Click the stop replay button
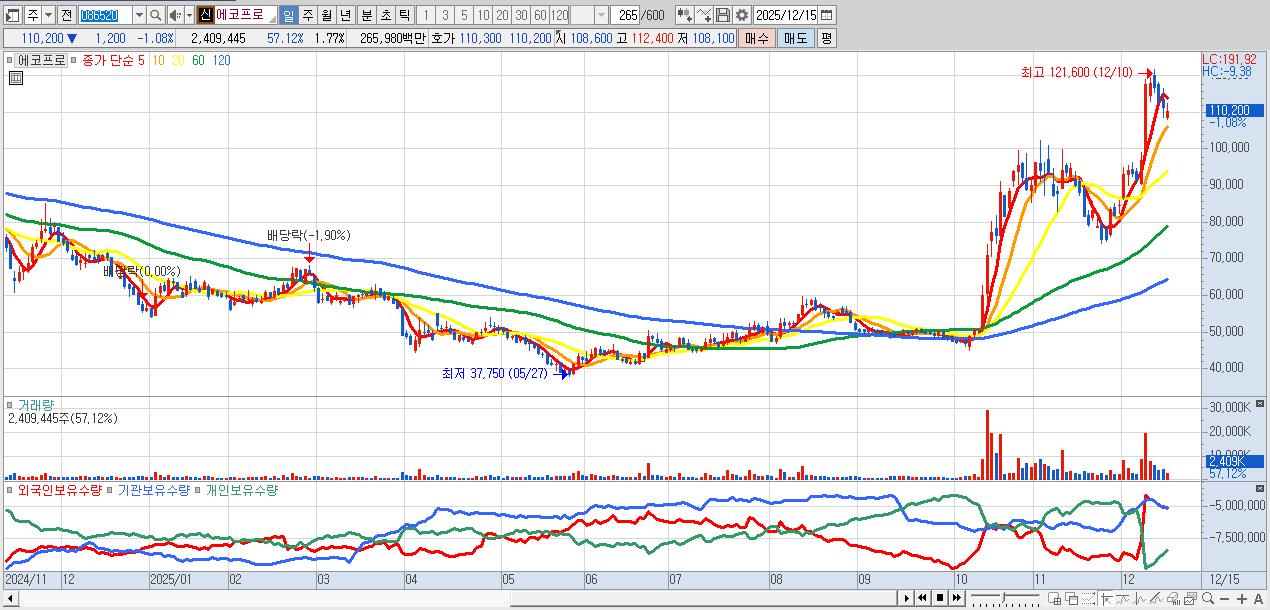 click(x=940, y=598)
